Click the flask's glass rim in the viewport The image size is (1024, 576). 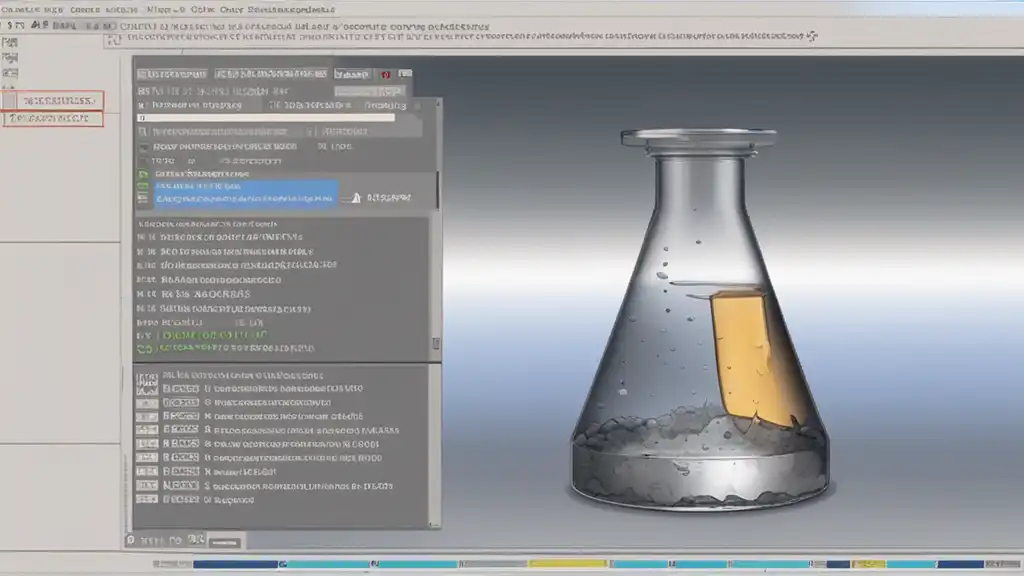coord(698,138)
